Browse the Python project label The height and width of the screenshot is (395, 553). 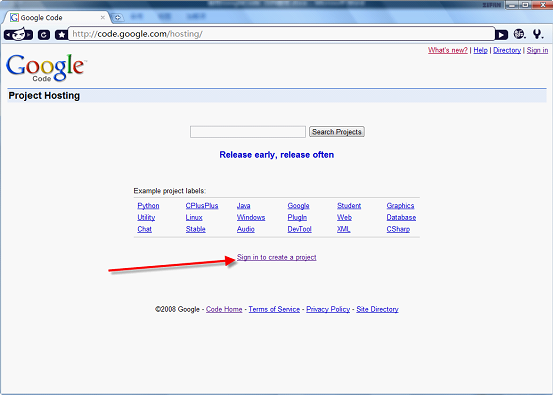pyautogui.click(x=148, y=206)
